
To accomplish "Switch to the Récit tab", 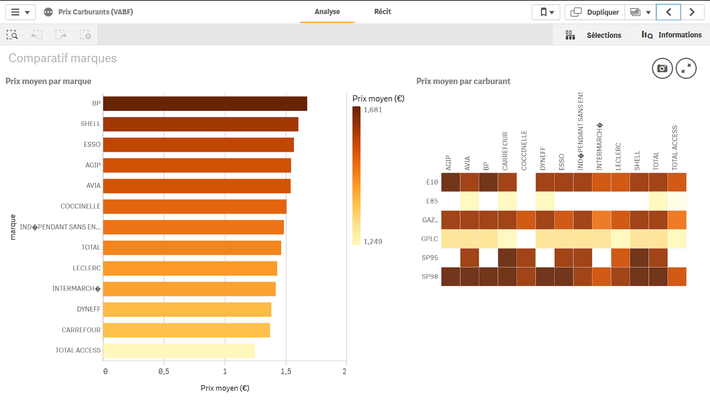I will click(382, 12).
